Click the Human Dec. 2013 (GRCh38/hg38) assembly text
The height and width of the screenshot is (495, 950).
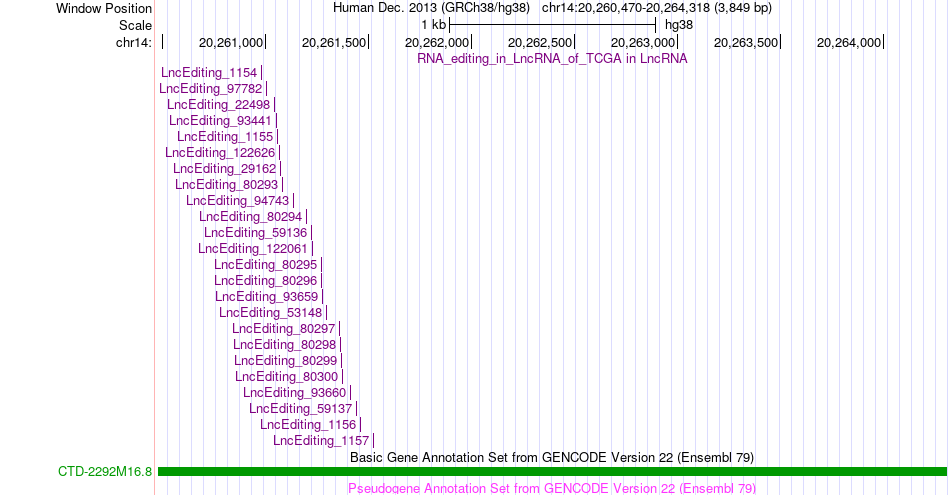[431, 8]
